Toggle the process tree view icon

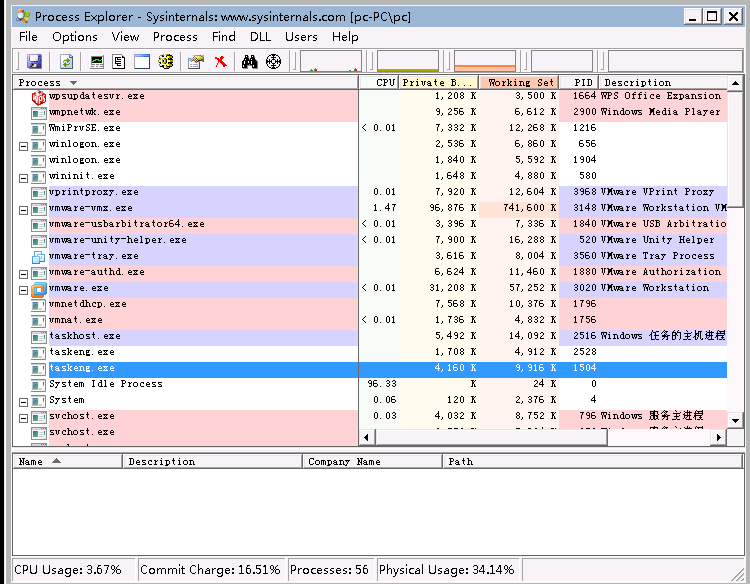(119, 61)
